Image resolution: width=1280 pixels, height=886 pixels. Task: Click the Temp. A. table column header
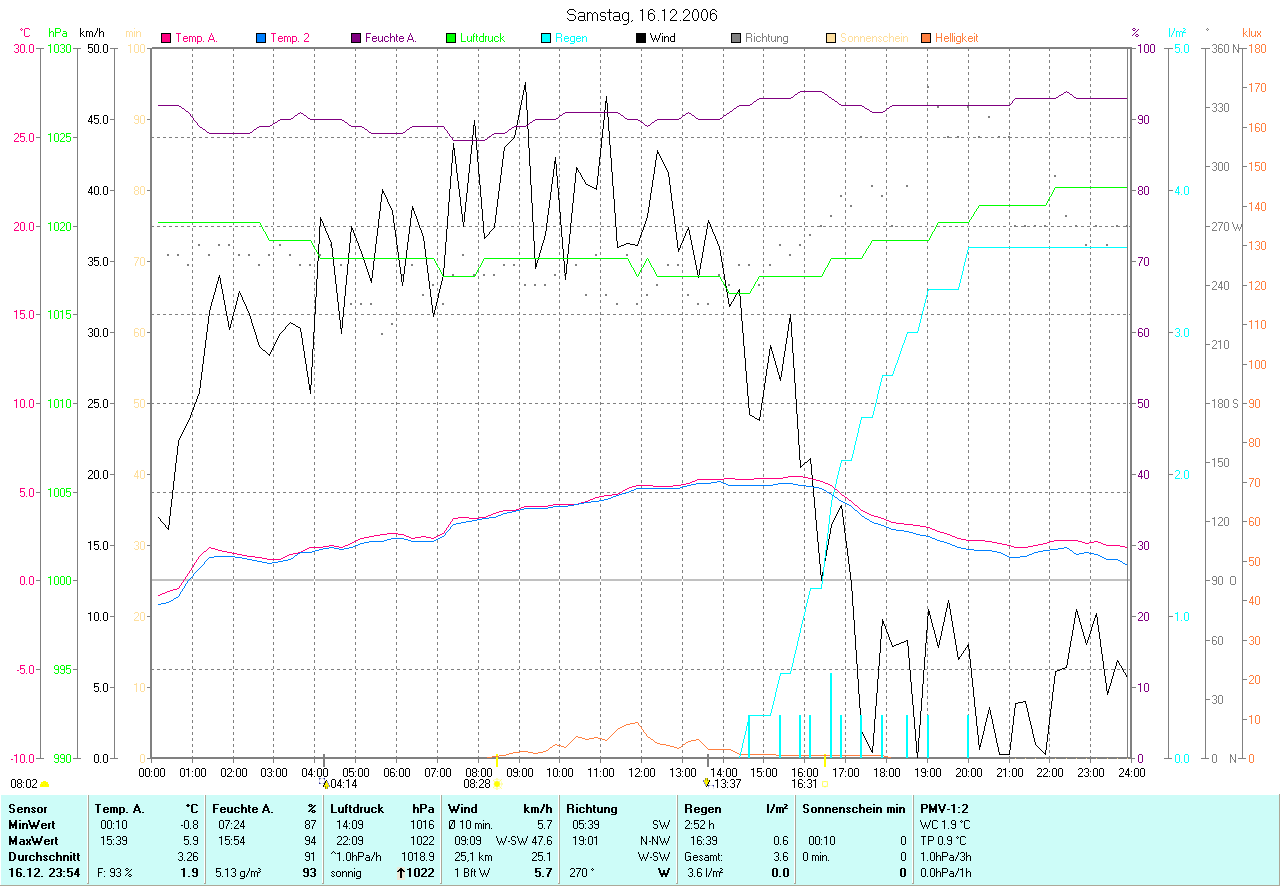tap(119, 809)
